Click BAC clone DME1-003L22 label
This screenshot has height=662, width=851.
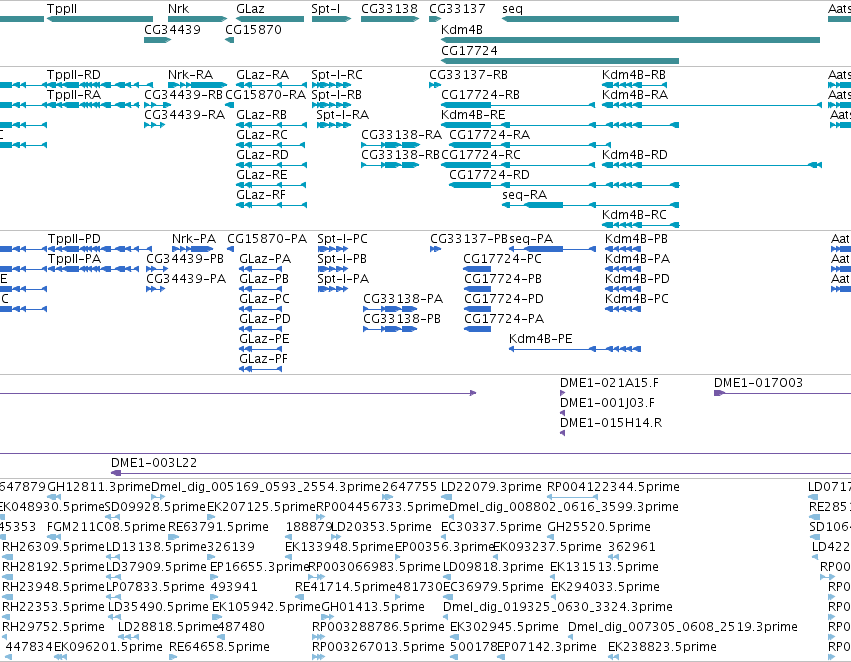(154, 463)
